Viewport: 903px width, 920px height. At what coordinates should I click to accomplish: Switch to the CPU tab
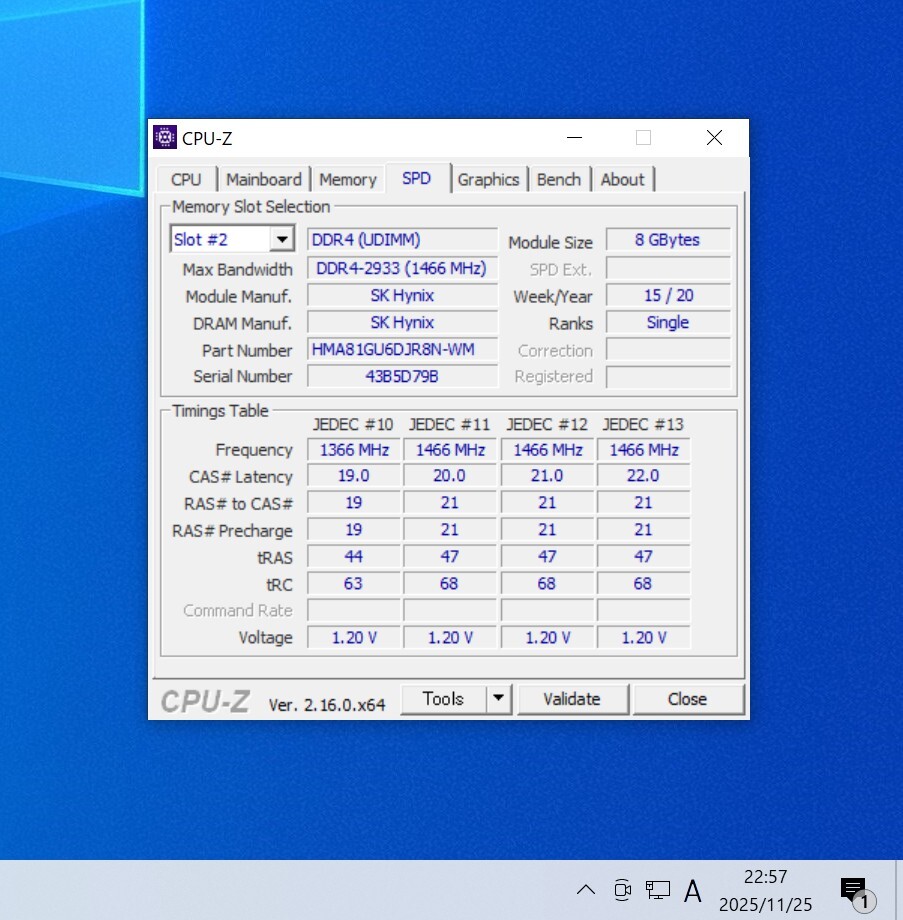[186, 180]
